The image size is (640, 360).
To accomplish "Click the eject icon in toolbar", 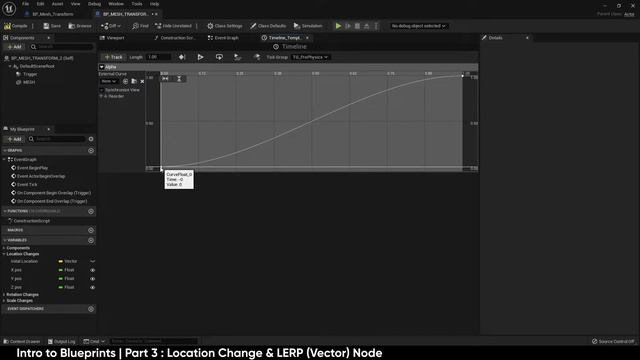I will tap(367, 26).
